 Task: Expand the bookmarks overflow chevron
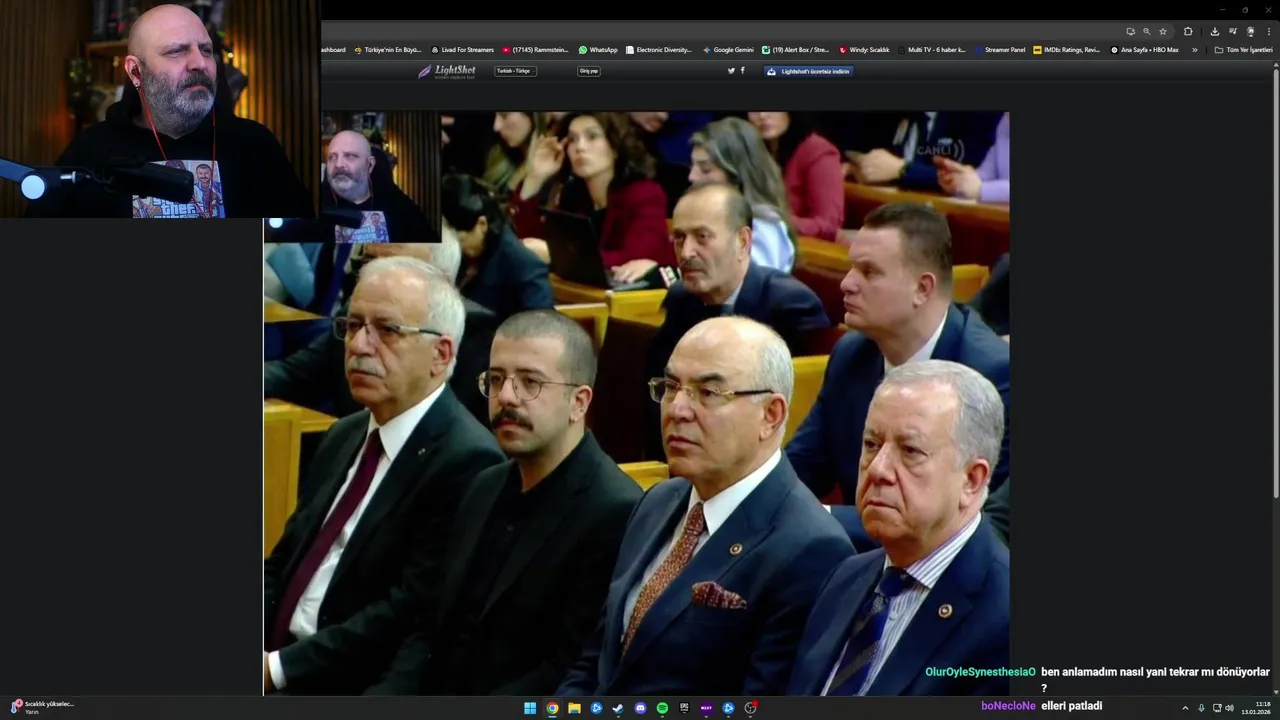1194,49
